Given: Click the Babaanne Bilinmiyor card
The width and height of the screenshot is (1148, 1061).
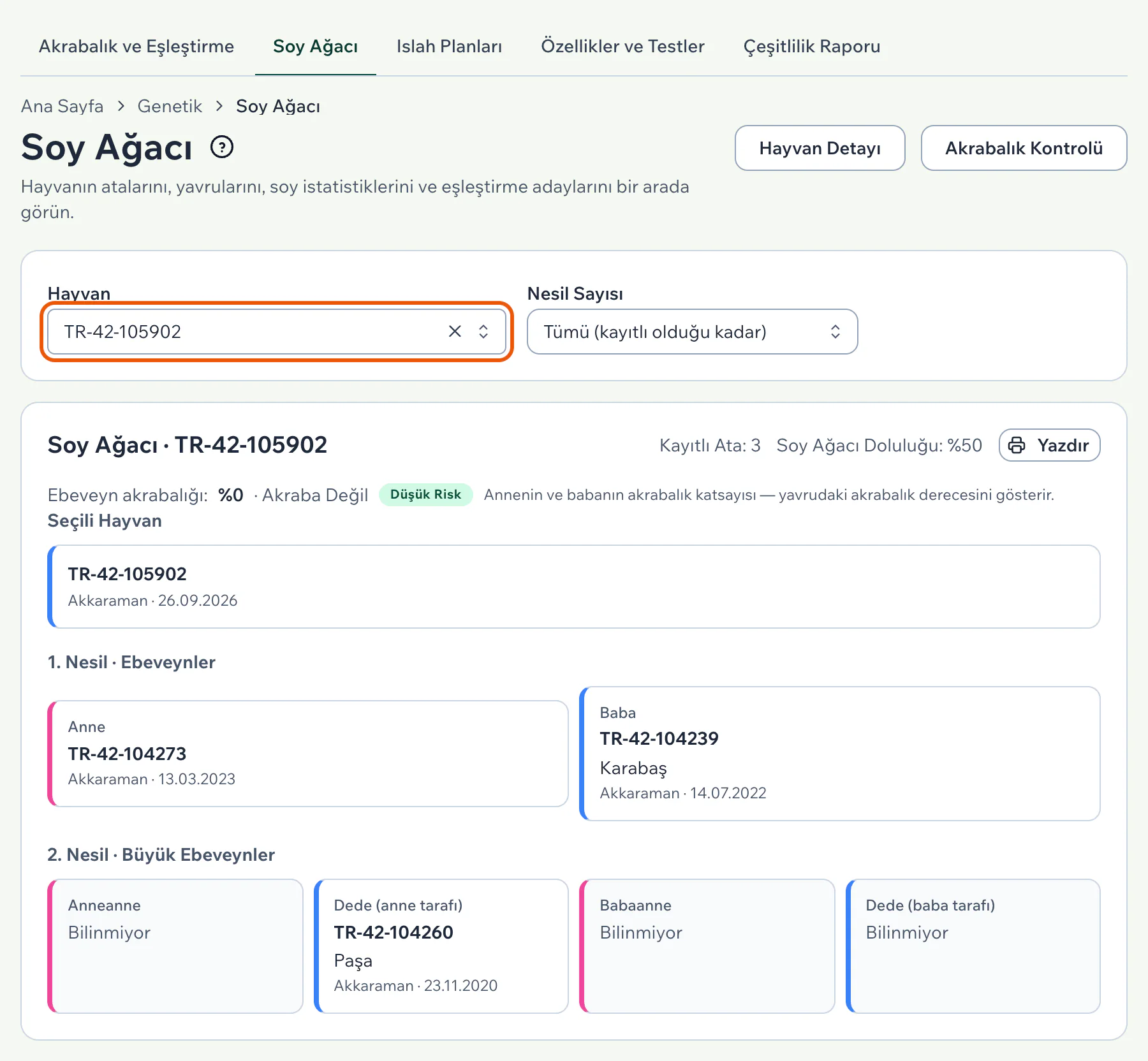Looking at the screenshot, I should (707, 946).
